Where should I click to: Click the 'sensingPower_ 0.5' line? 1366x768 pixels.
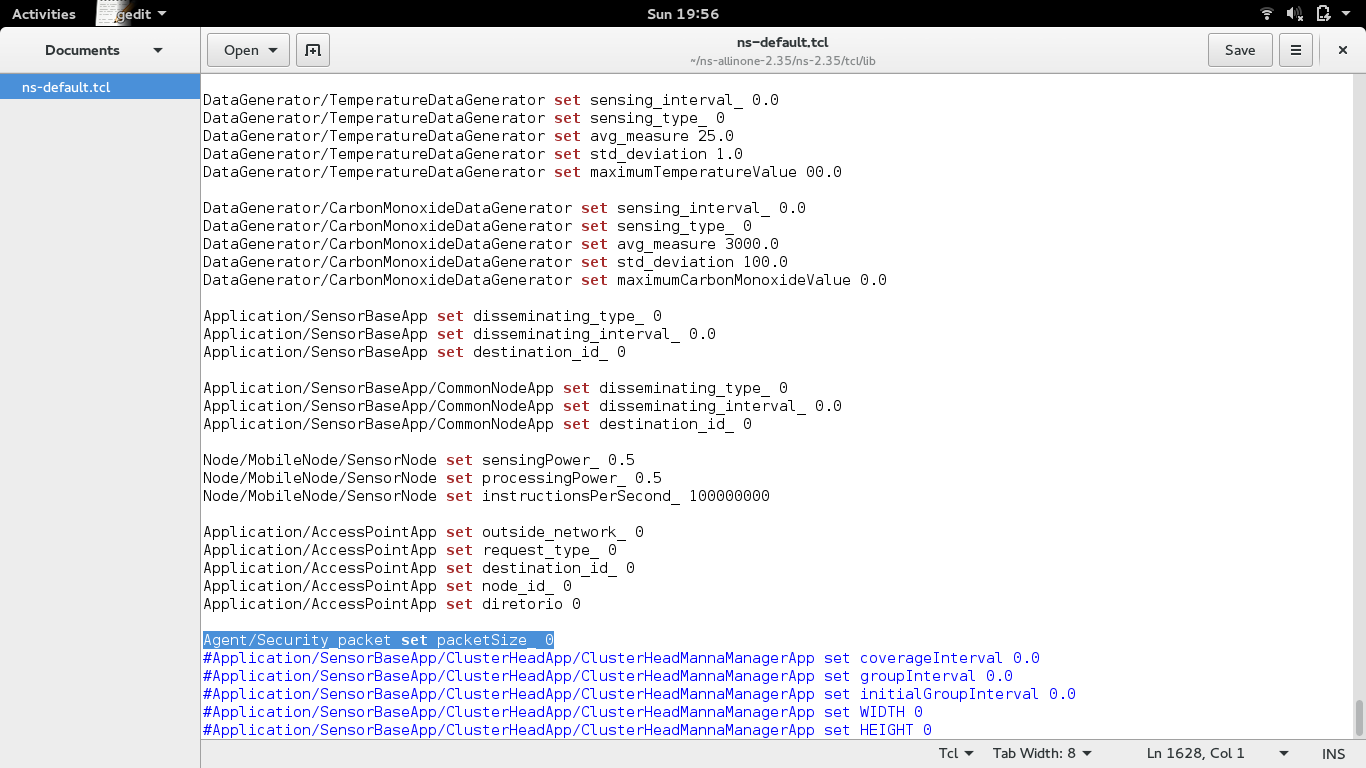point(418,460)
